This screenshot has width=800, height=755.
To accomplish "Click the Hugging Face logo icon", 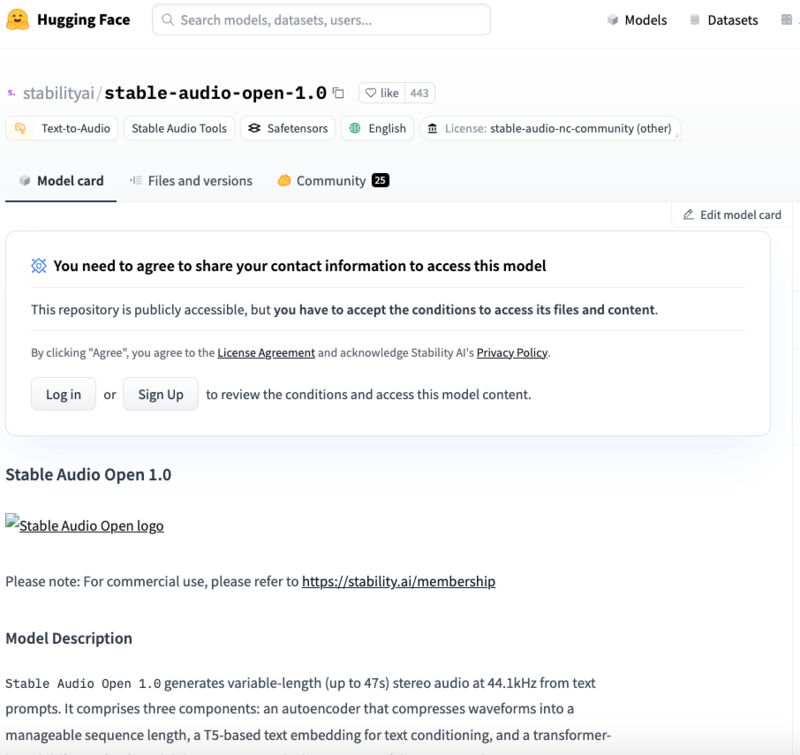I will 17,20.
